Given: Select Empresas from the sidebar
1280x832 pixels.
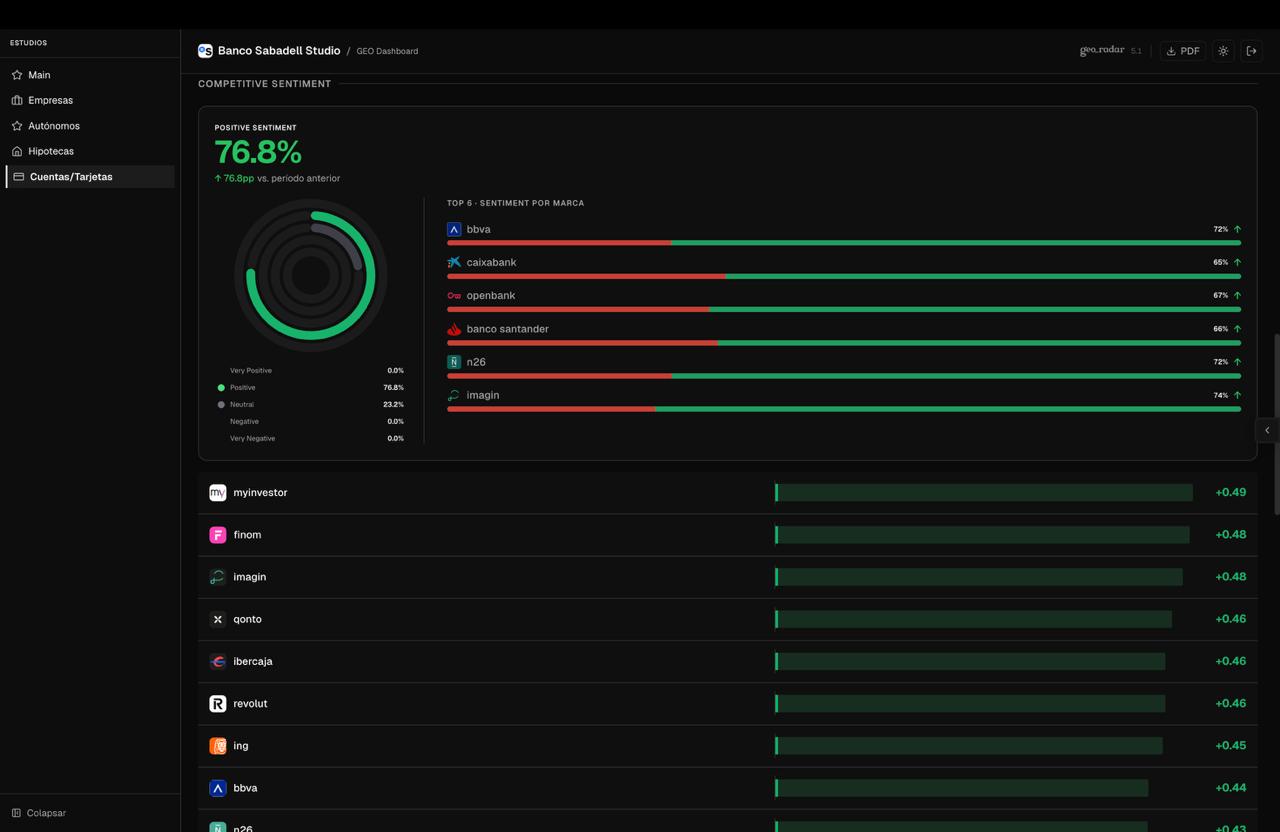Looking at the screenshot, I should (x=50, y=100).
